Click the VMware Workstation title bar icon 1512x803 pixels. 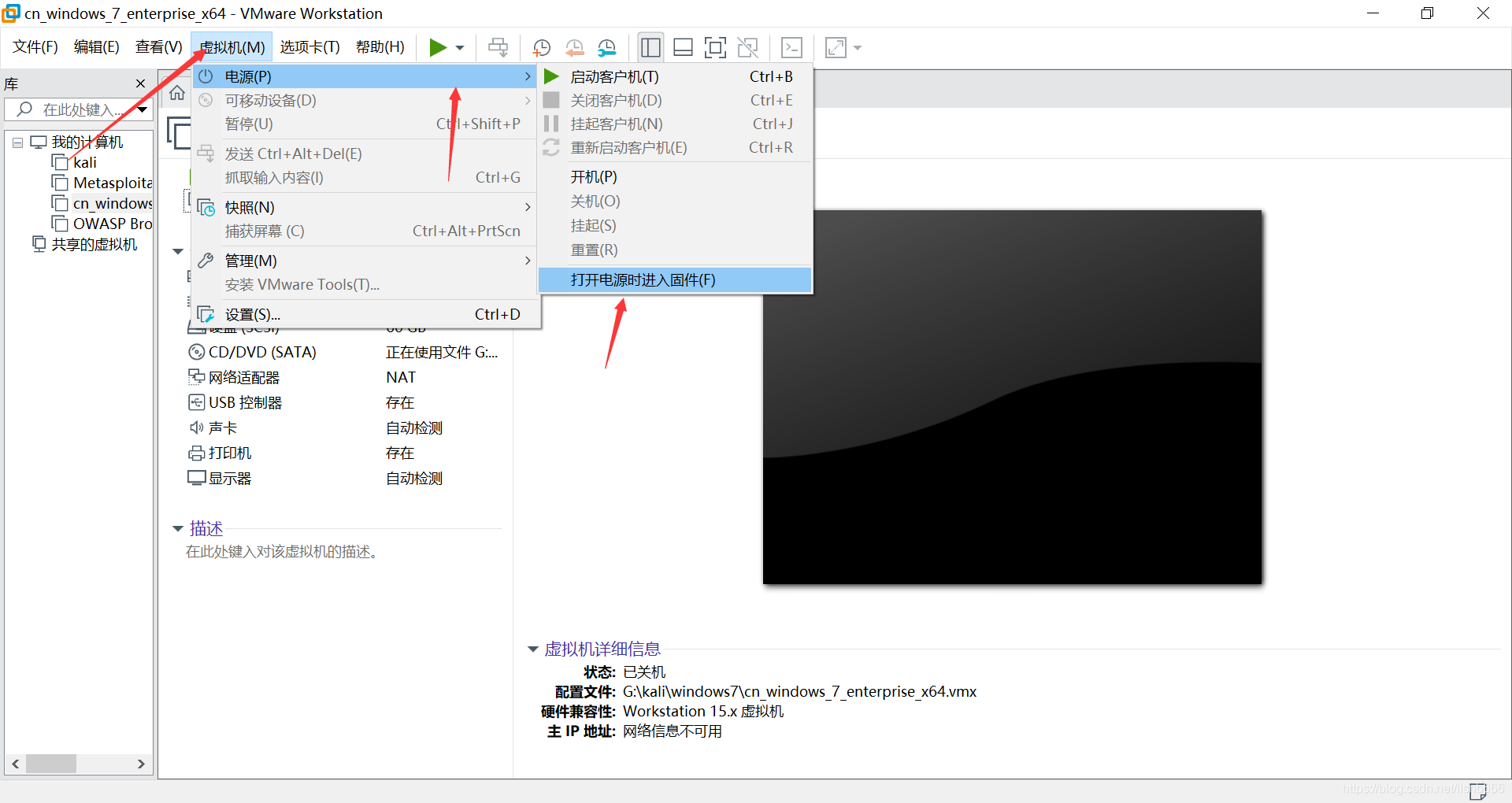point(11,13)
